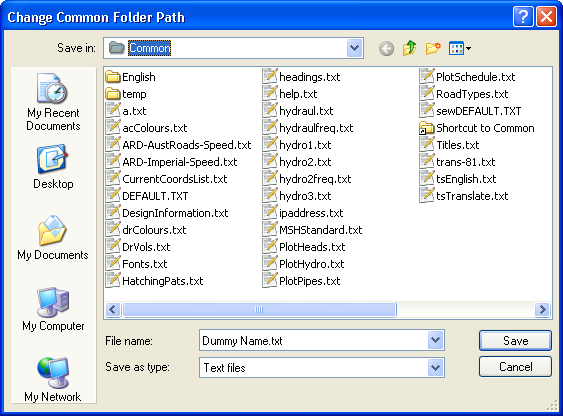Expand the Save in folder dropdown

coord(354,48)
